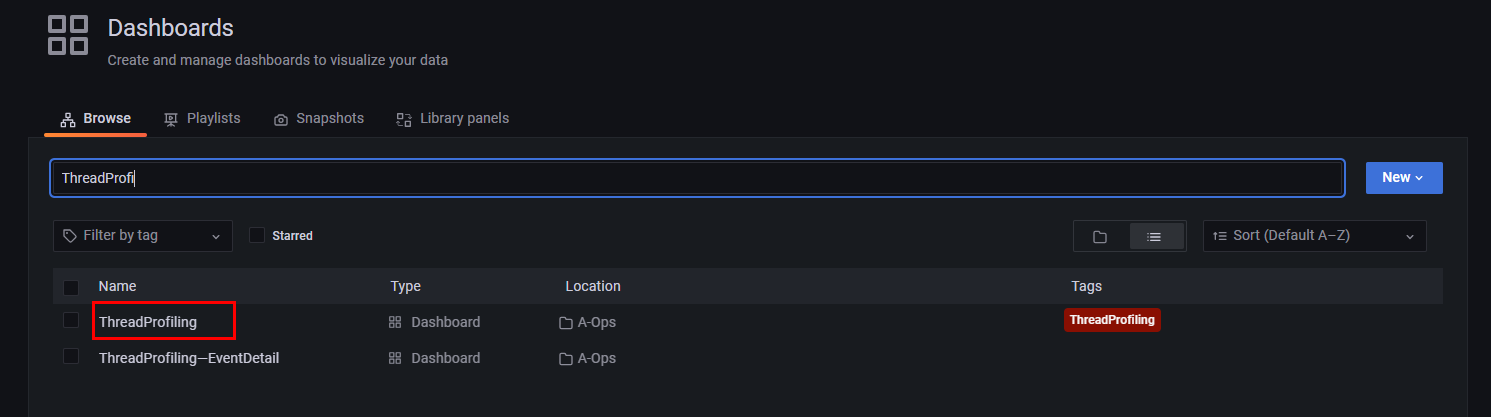Check the ThreadProfiling—EventDetail row checkbox

71,356
